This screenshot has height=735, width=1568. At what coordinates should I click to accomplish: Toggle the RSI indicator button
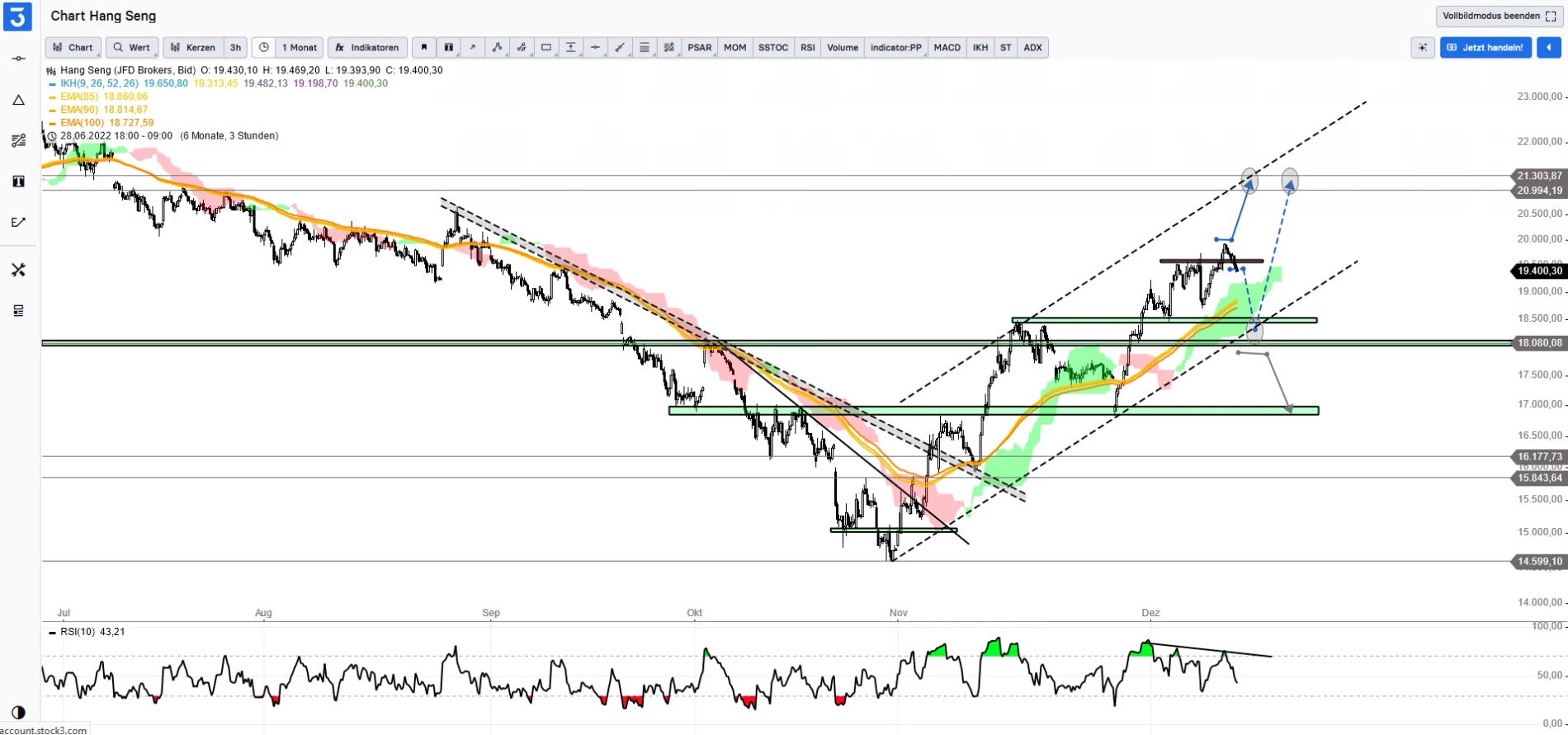807,48
